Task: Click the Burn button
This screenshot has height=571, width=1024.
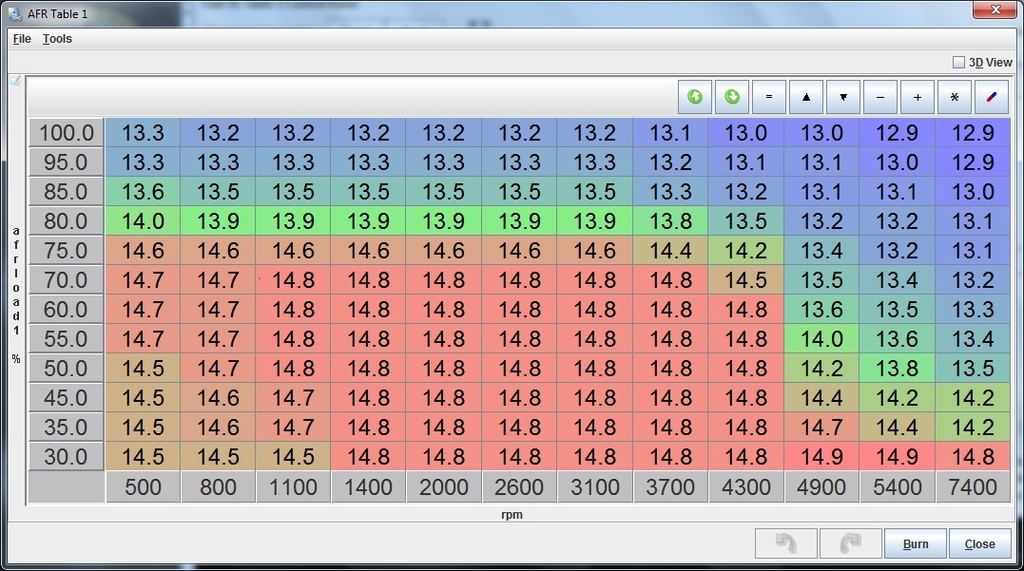Action: [915, 544]
